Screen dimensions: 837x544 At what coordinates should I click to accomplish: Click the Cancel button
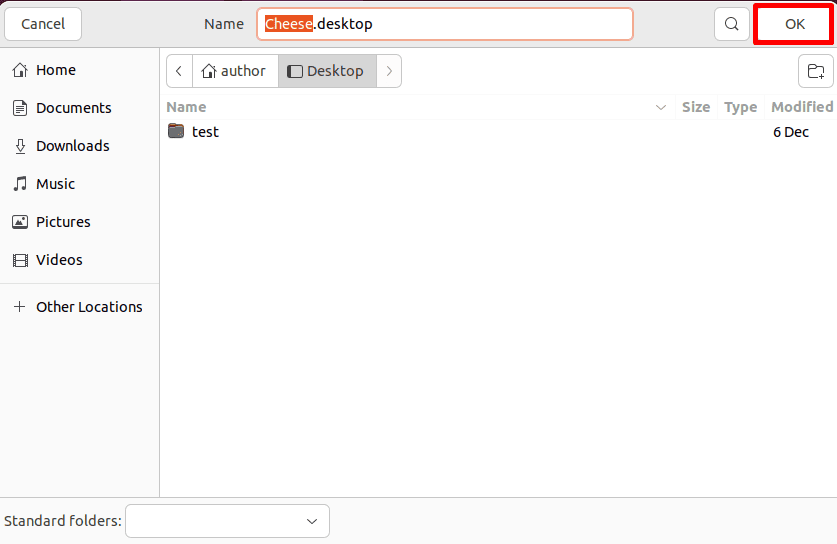pos(43,24)
